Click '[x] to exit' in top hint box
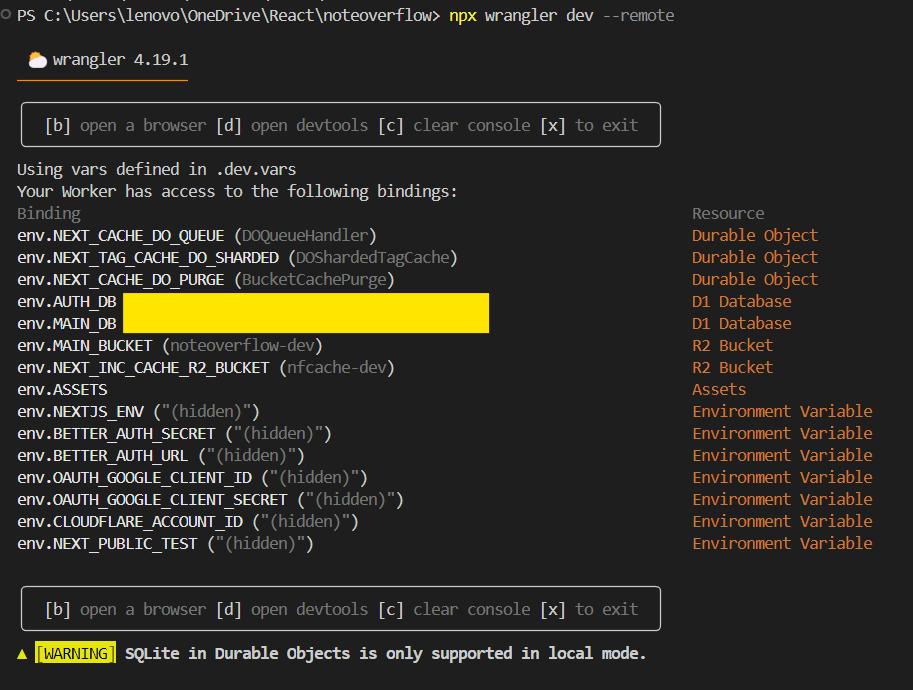 coord(589,125)
